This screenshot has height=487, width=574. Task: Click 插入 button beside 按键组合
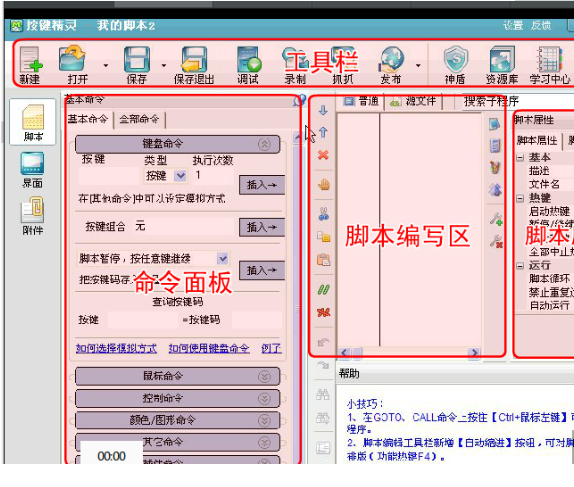pyautogui.click(x=262, y=227)
